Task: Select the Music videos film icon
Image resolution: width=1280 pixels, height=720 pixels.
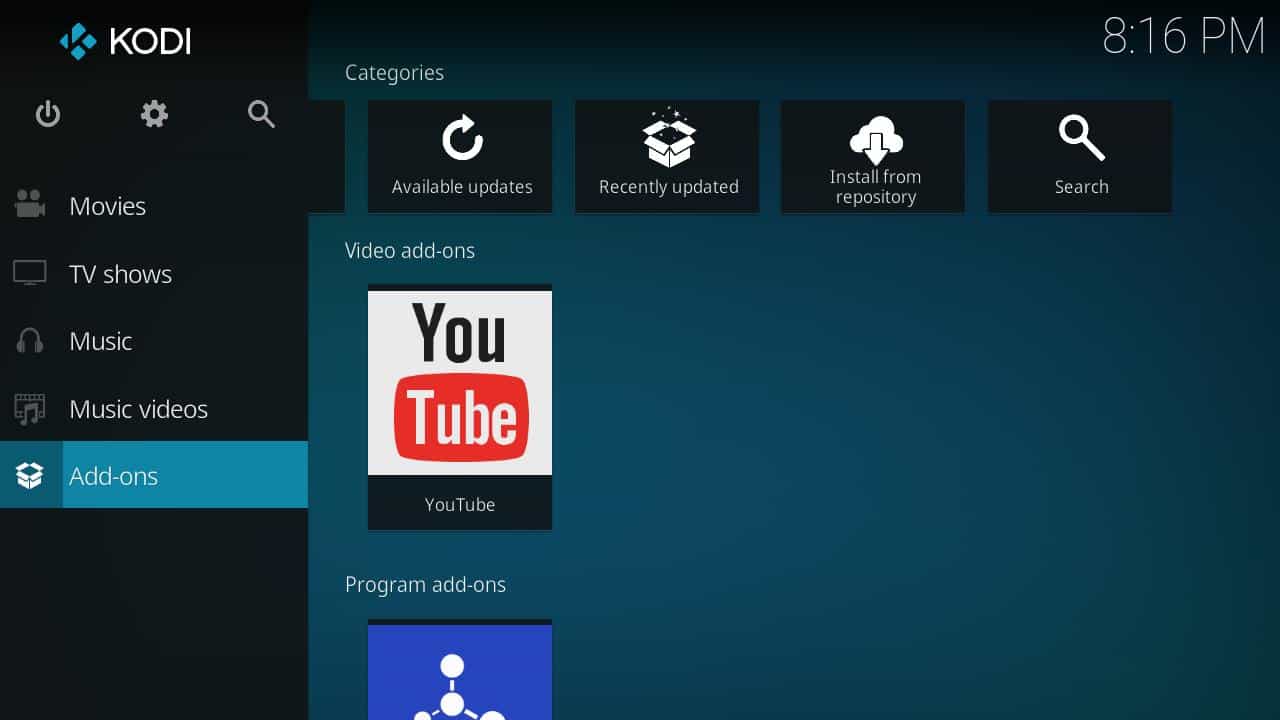Action: (x=30, y=408)
